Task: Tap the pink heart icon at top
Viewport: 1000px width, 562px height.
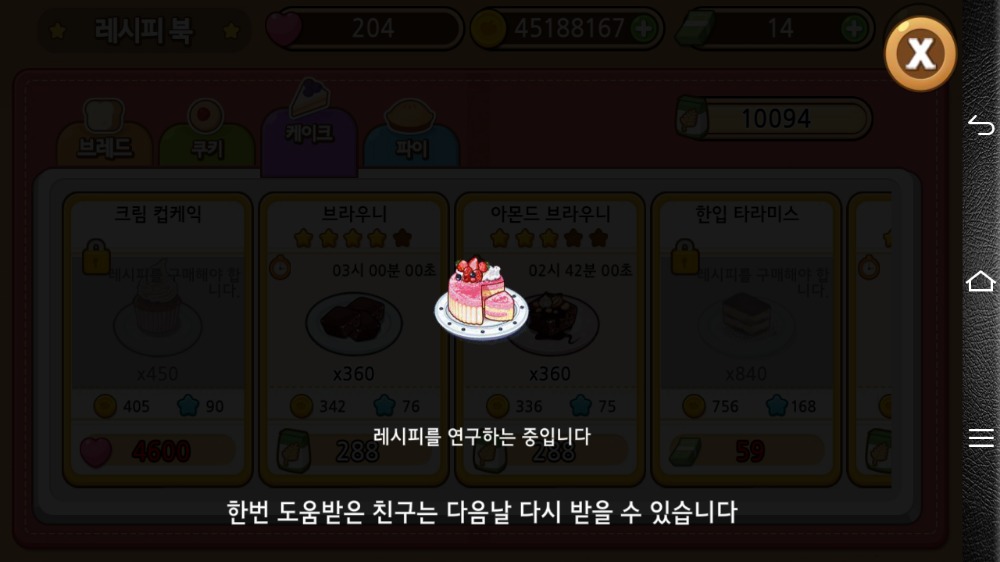Action: coord(283,29)
